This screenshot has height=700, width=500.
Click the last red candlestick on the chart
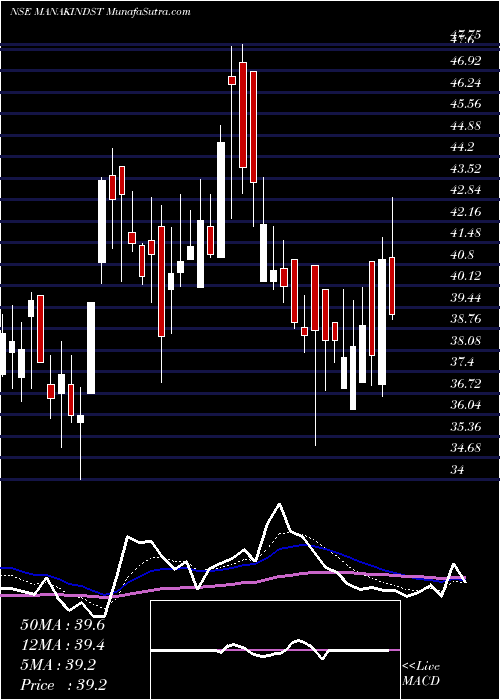pos(392,286)
